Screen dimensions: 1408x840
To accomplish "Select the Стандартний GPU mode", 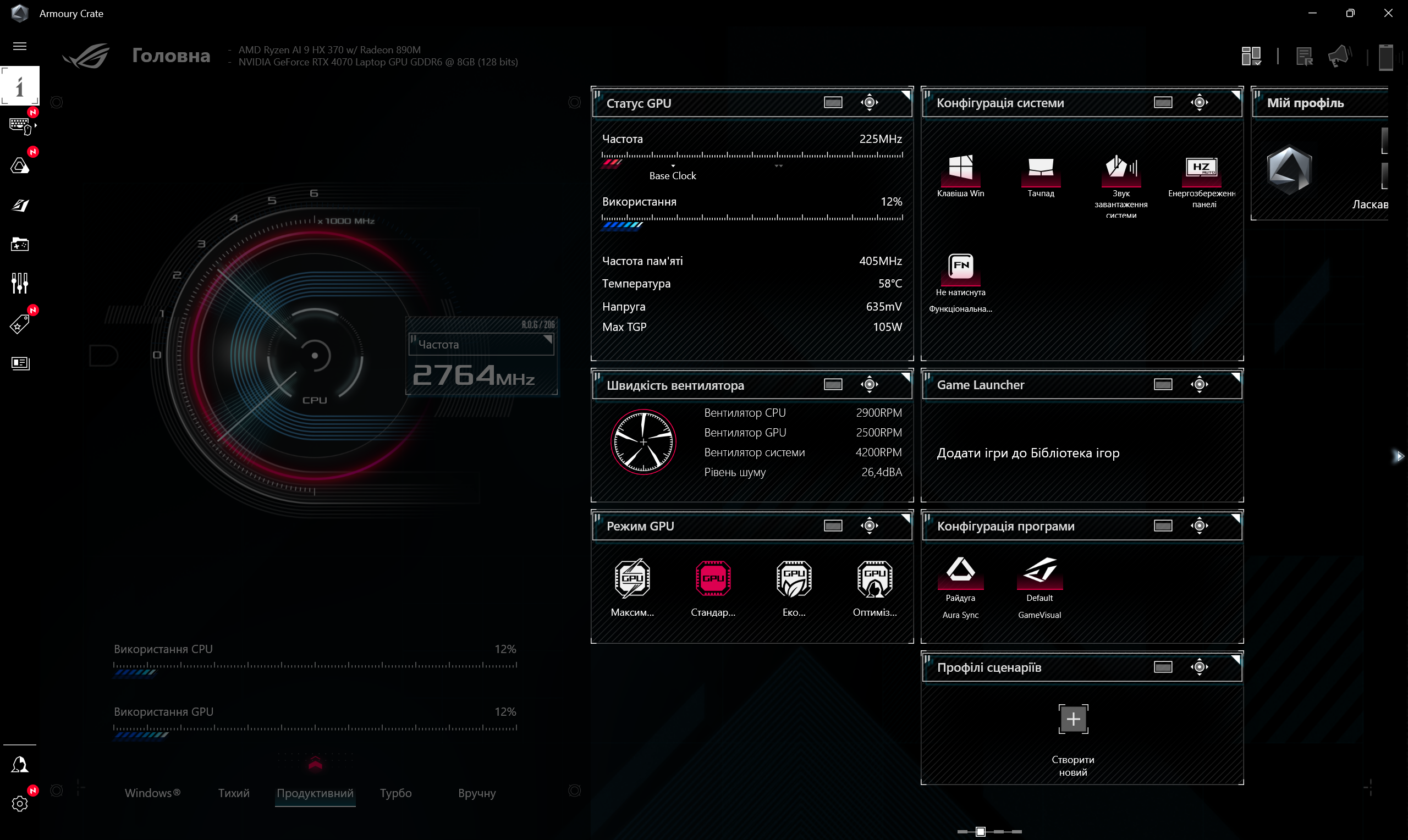I will tap(713, 578).
